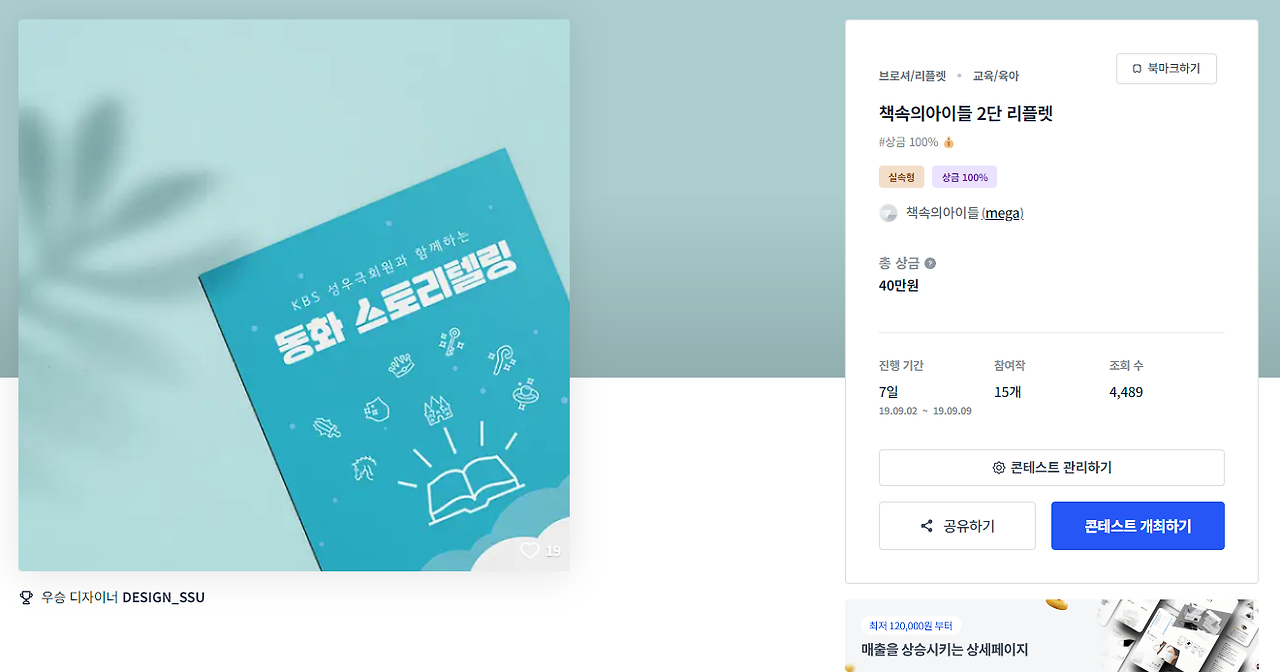Click the question mark icon next to 총 상금
Image resolution: width=1280 pixels, height=672 pixels.
(x=930, y=263)
